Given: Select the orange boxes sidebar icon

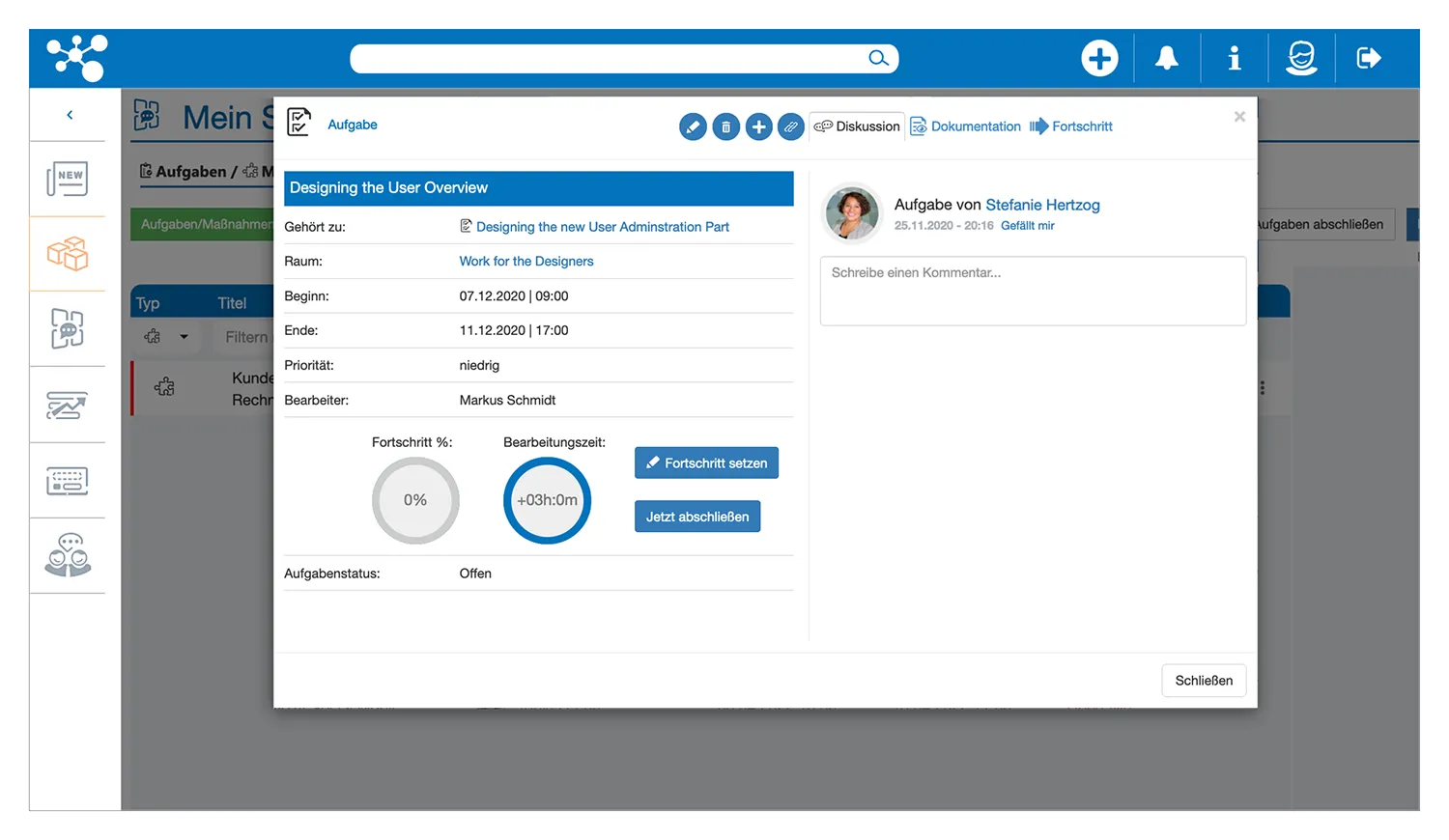Looking at the screenshot, I should (x=68, y=254).
